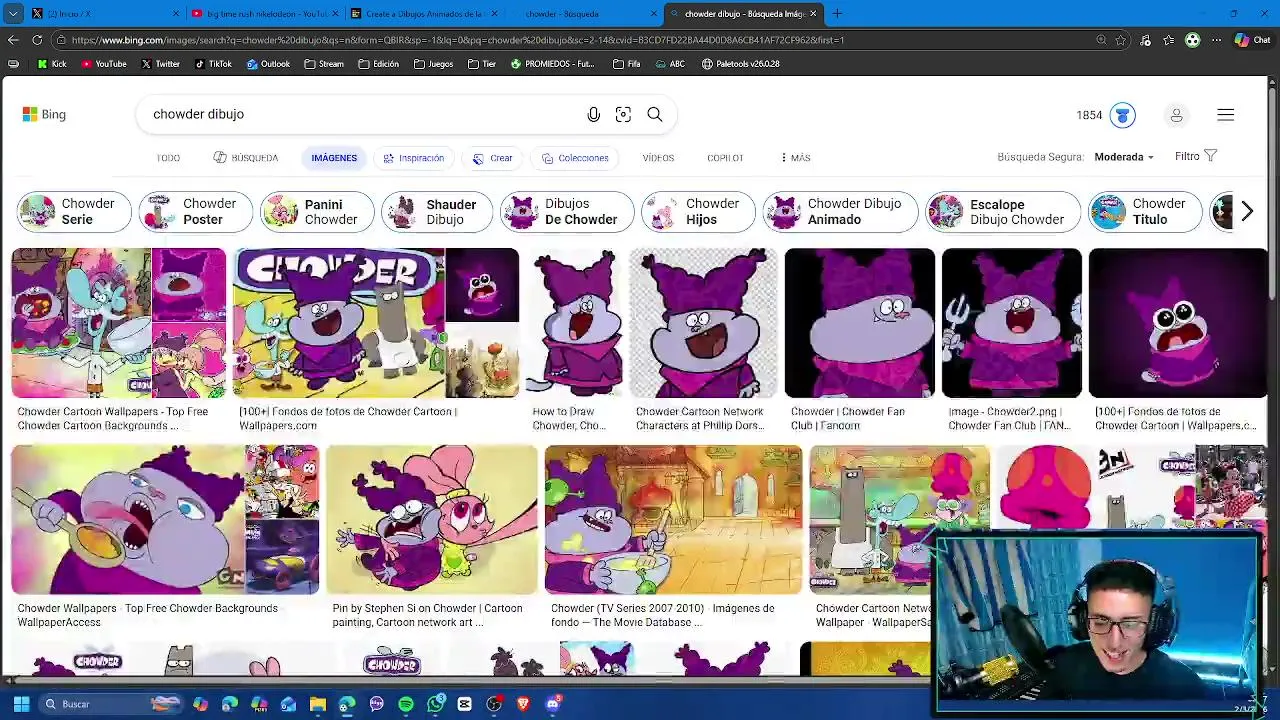The width and height of the screenshot is (1280, 720).
Task: Select the Chowder Serie suggestion chip
Action: tap(74, 212)
